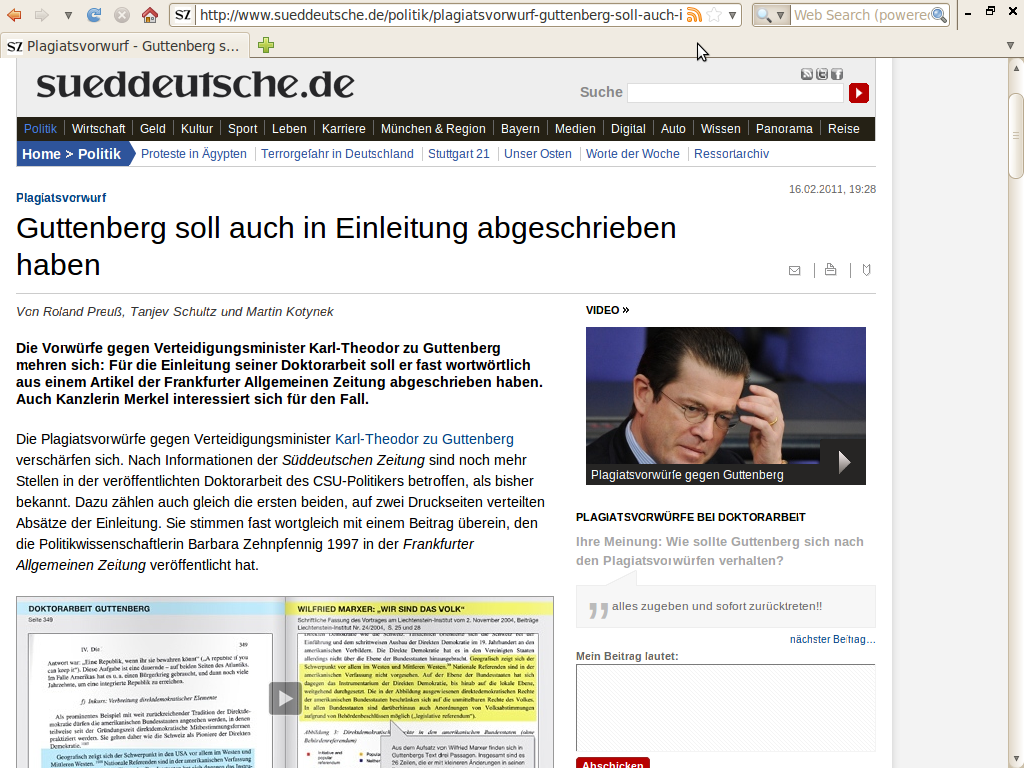Open the Stuttgart 21 link
Image resolution: width=1024 pixels, height=768 pixels.
[x=458, y=154]
